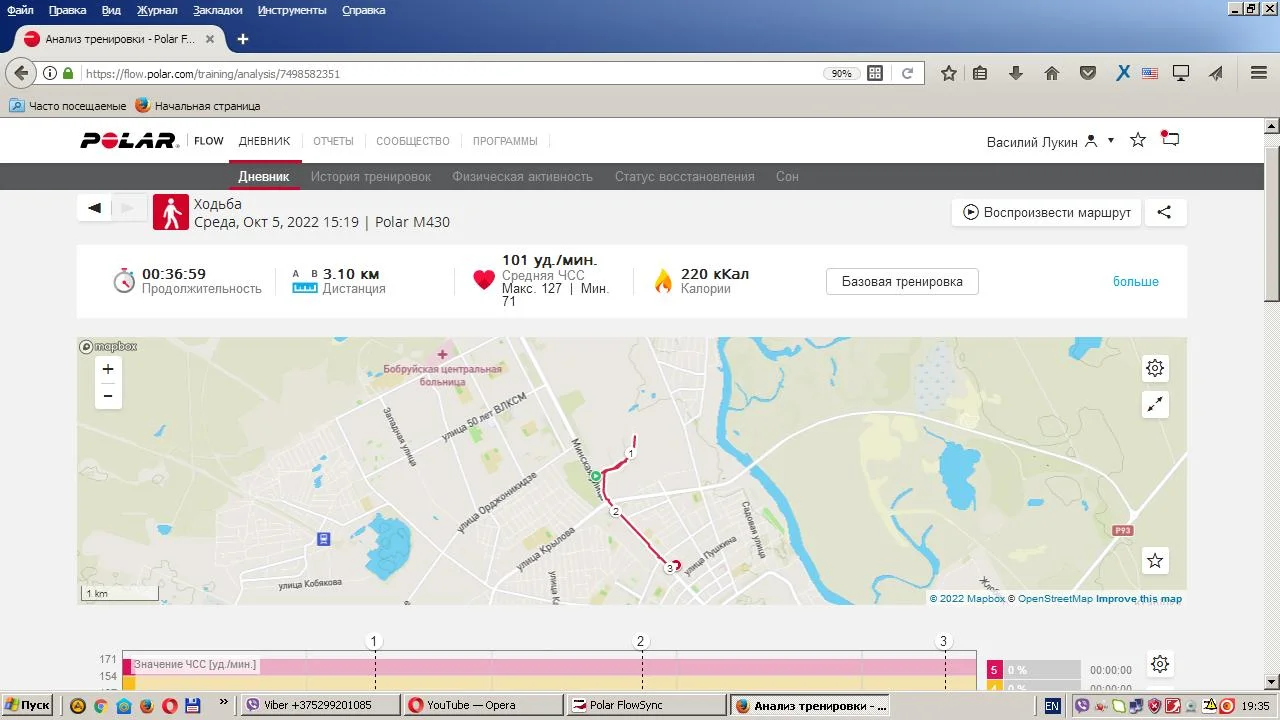Click the Базовая тренировка button
The width and height of the screenshot is (1280, 720).
pyautogui.click(x=902, y=281)
